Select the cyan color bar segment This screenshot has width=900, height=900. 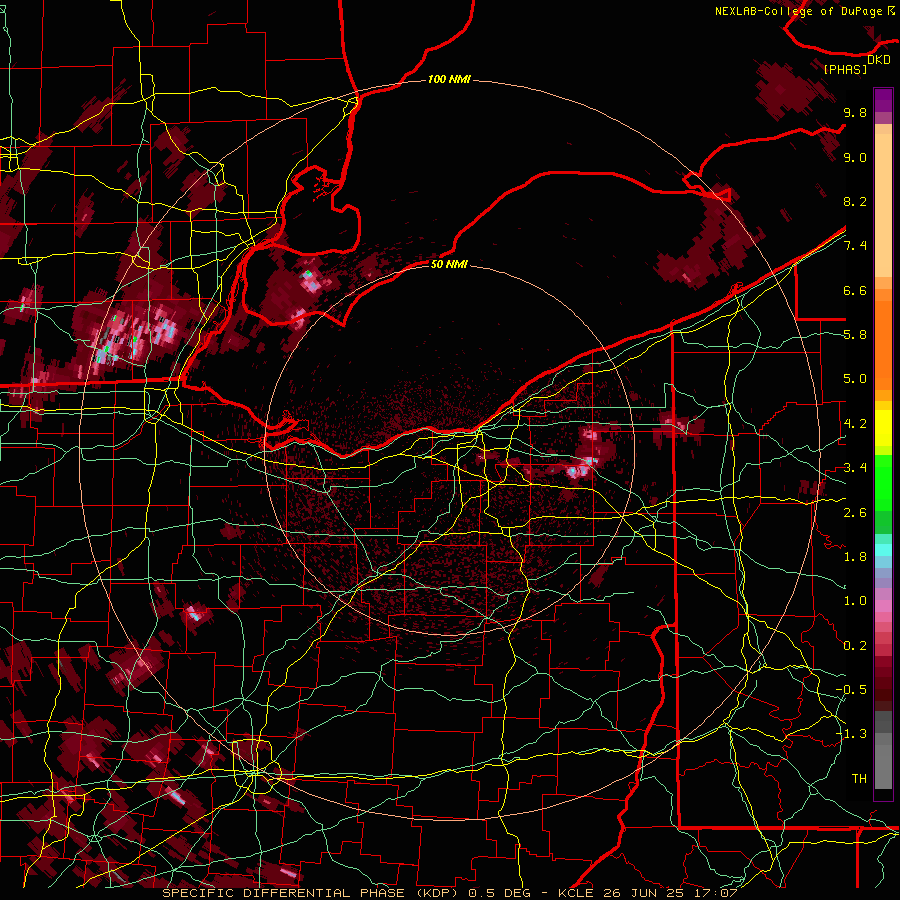click(x=883, y=550)
